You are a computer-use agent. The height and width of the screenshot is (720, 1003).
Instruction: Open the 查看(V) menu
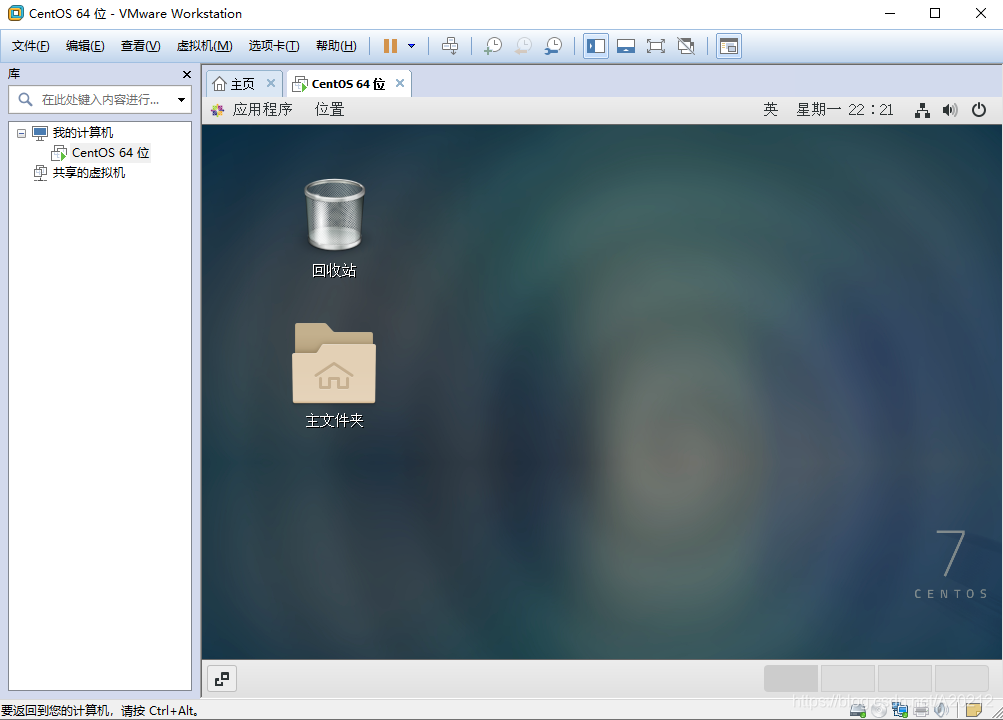[140, 46]
